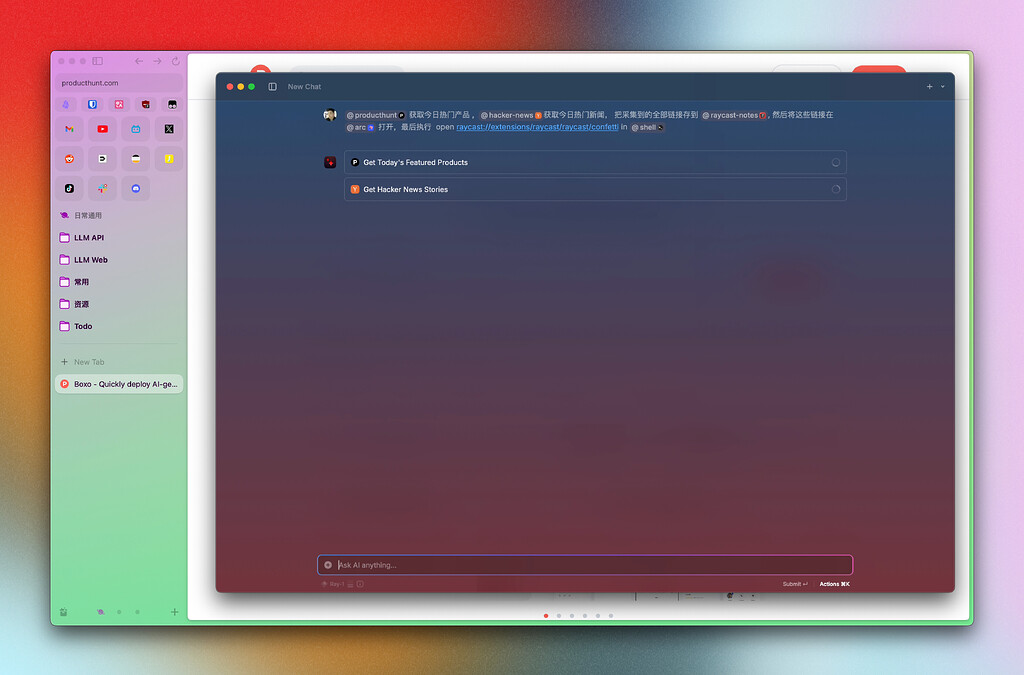Toggle the Arc browser sidebar
This screenshot has width=1024, height=675.
pyautogui.click(x=97, y=61)
